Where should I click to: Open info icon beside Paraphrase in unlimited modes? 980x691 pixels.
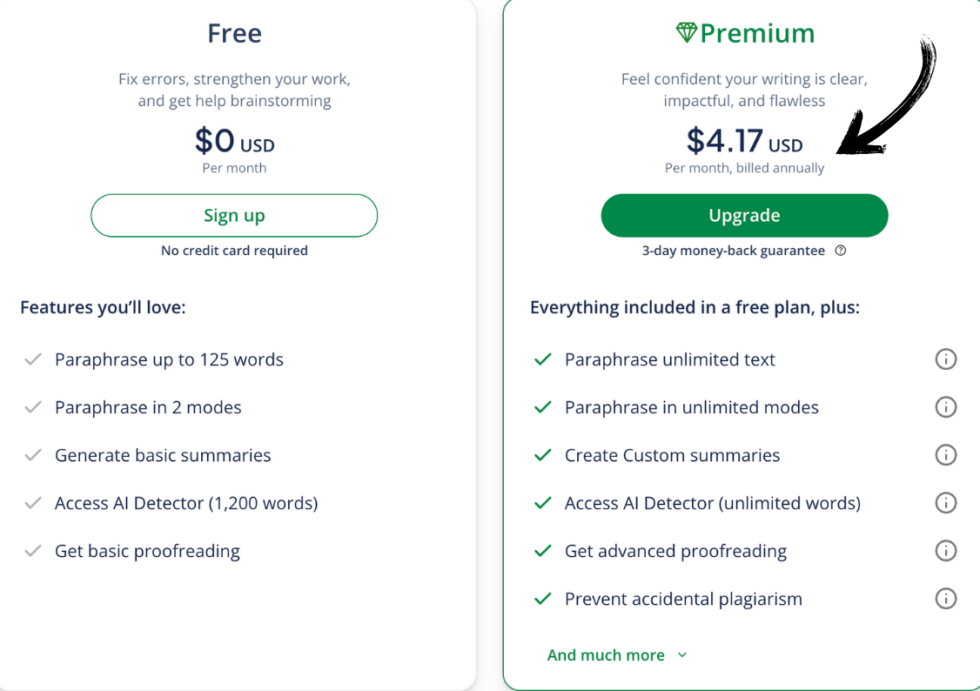[945, 407]
